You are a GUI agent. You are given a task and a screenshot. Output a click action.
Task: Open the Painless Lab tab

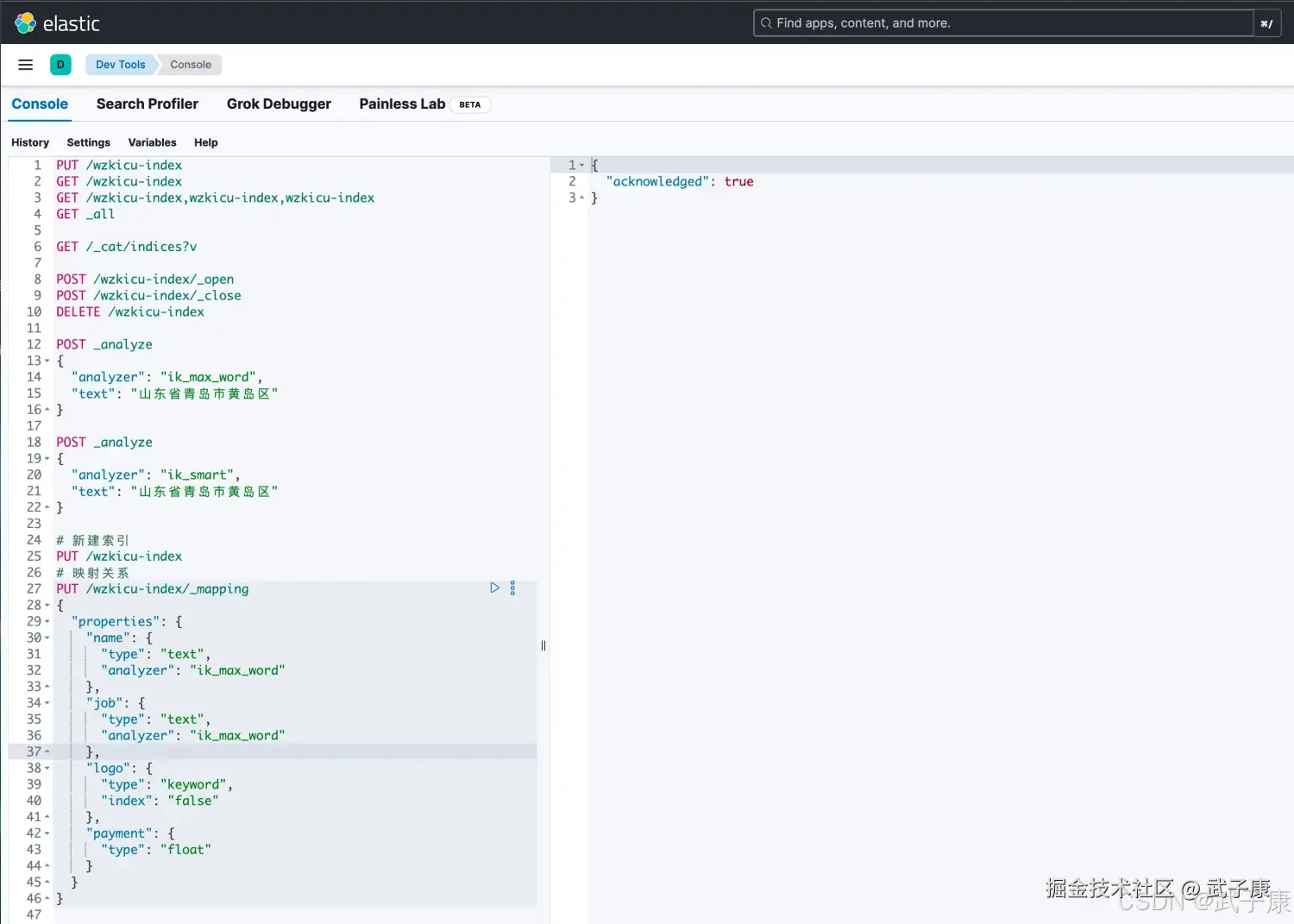pyautogui.click(x=402, y=104)
